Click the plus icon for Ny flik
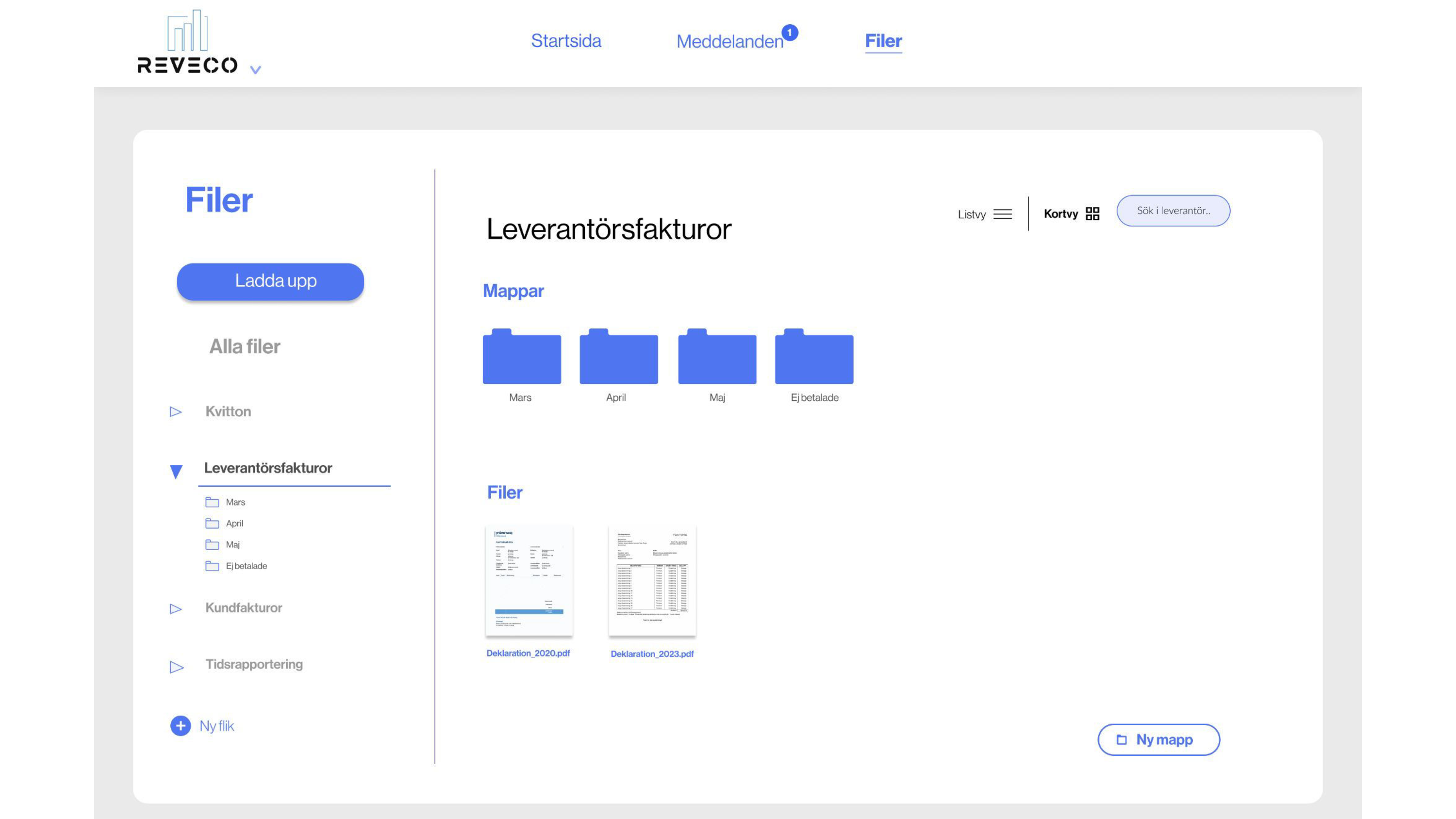The width and height of the screenshot is (1456, 819). pyautogui.click(x=181, y=726)
